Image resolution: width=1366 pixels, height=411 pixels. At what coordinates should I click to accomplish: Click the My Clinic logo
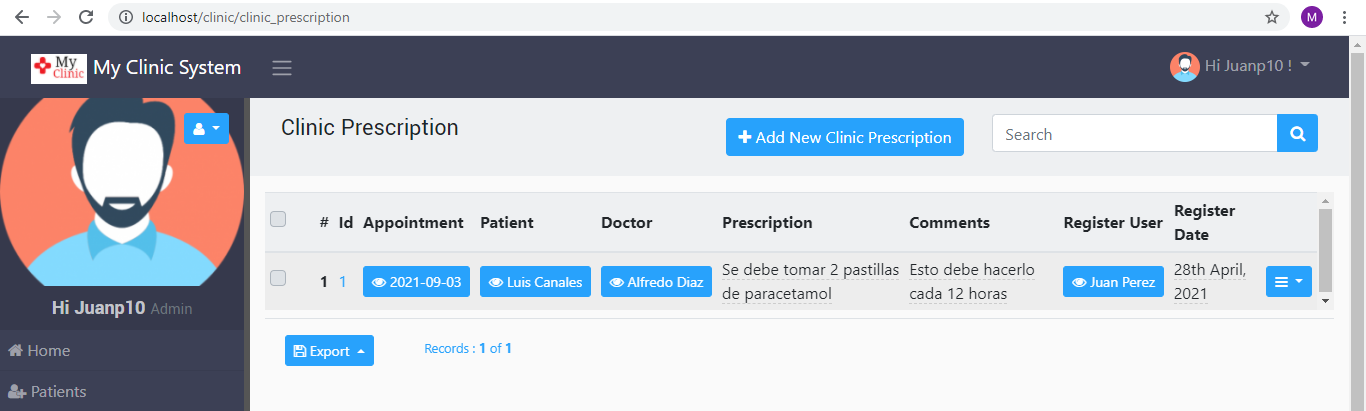[59, 68]
